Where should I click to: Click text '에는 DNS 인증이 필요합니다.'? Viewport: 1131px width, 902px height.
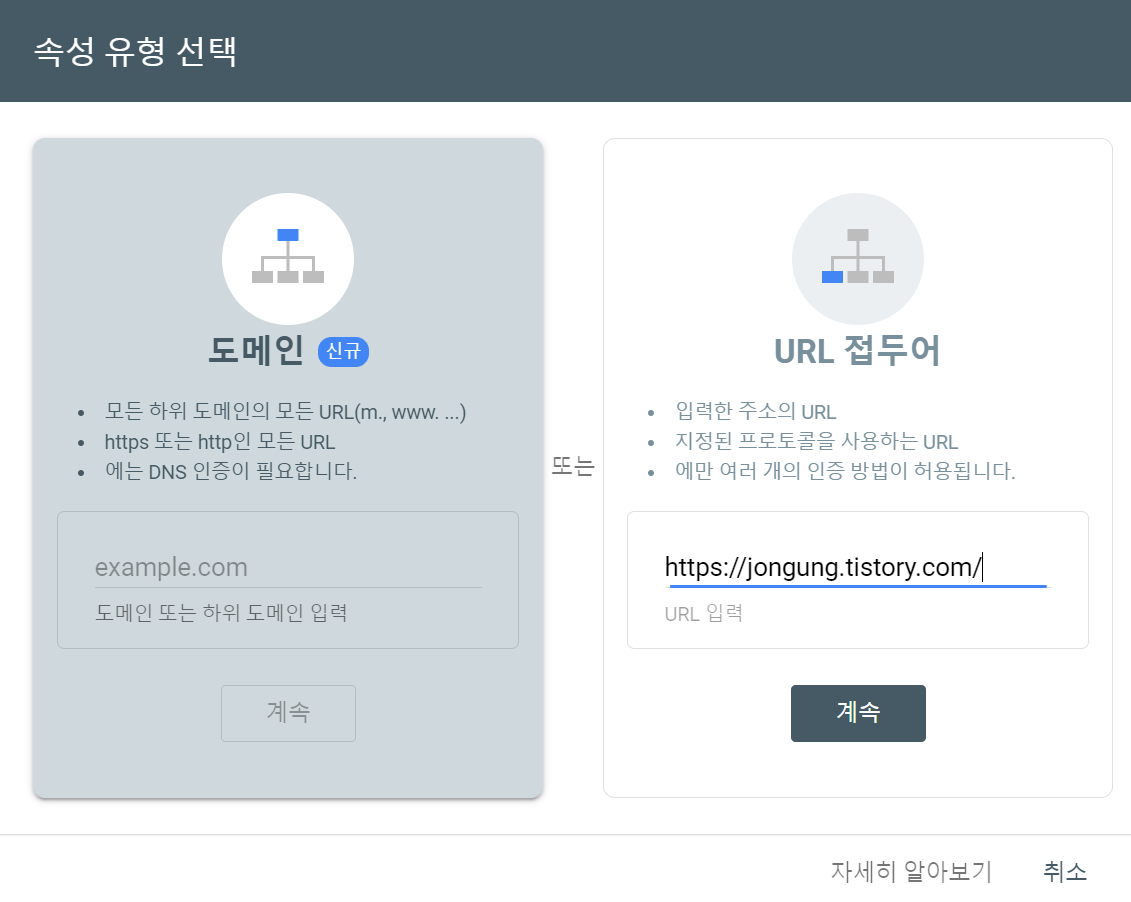tap(231, 471)
